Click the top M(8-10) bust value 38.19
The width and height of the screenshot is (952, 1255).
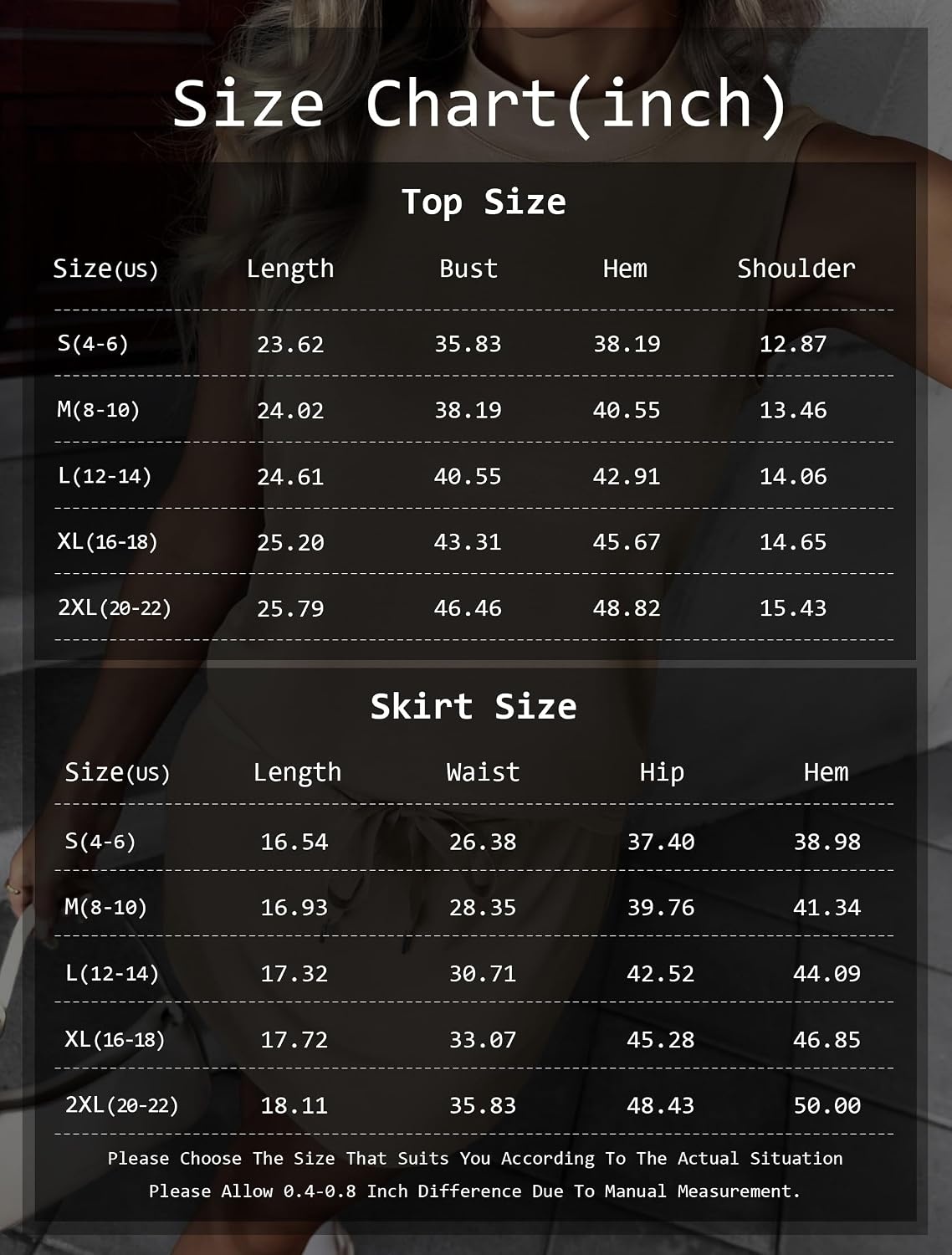[468, 410]
